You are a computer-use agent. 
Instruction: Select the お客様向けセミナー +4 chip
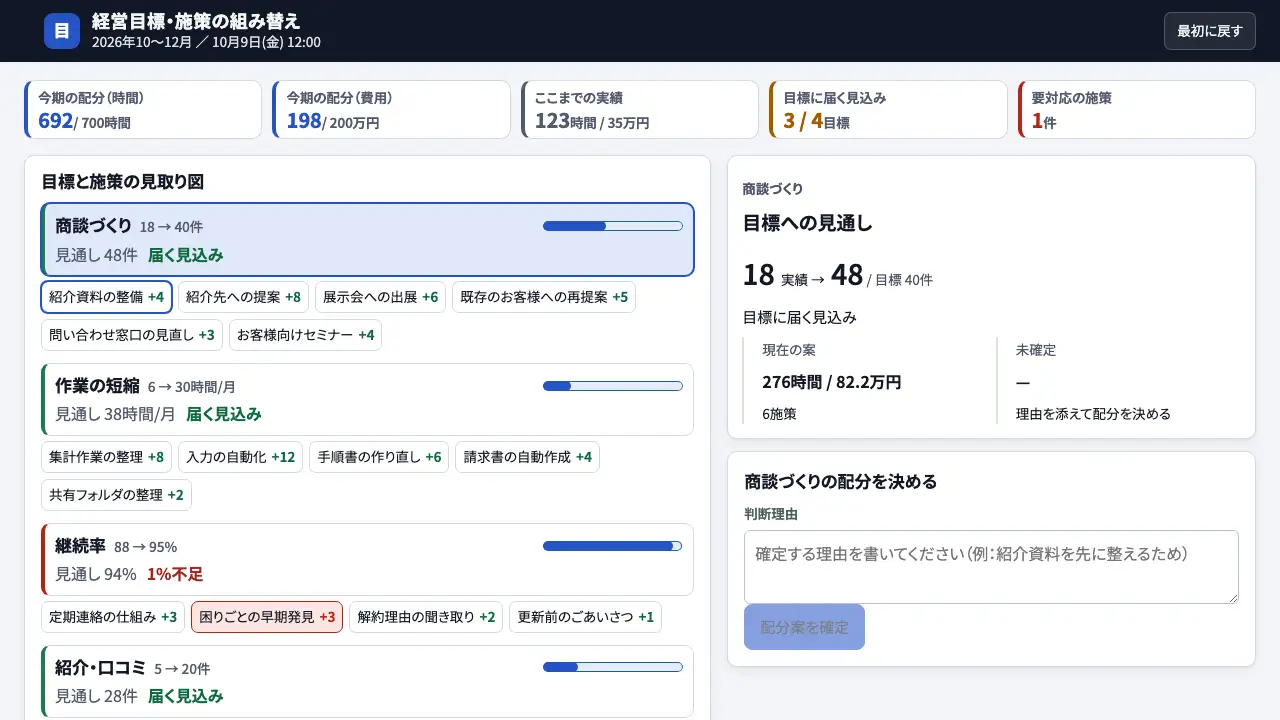(x=305, y=335)
